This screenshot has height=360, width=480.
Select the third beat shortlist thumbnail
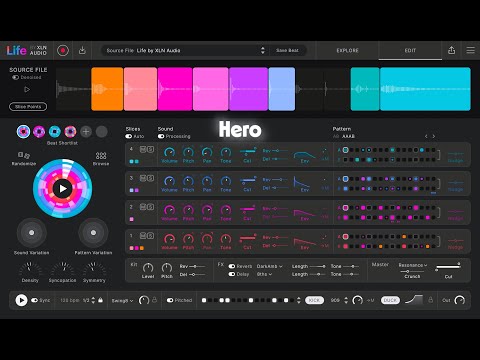(x=55, y=132)
